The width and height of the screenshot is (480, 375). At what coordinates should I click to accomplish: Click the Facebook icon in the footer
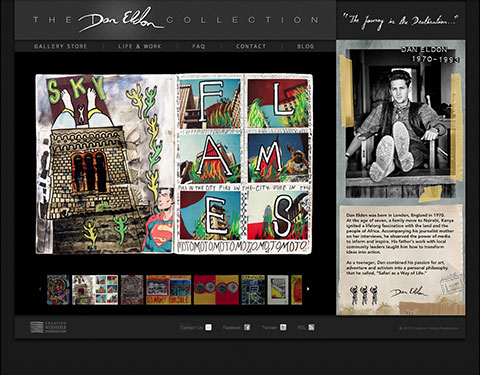(247, 327)
